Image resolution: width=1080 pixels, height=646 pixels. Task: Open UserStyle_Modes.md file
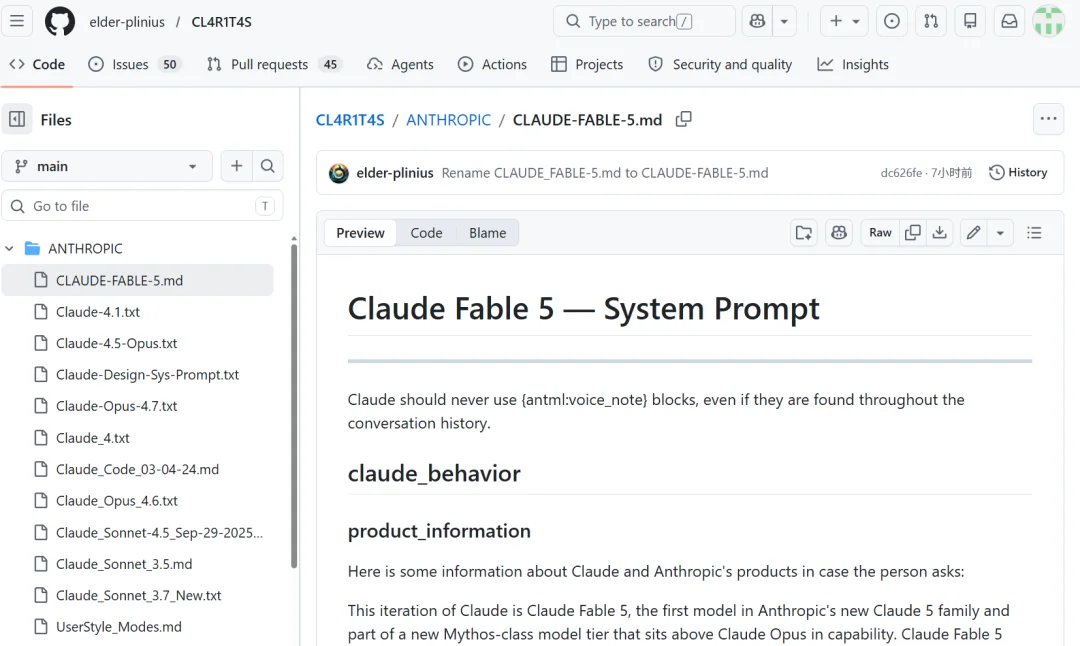pyautogui.click(x=118, y=627)
